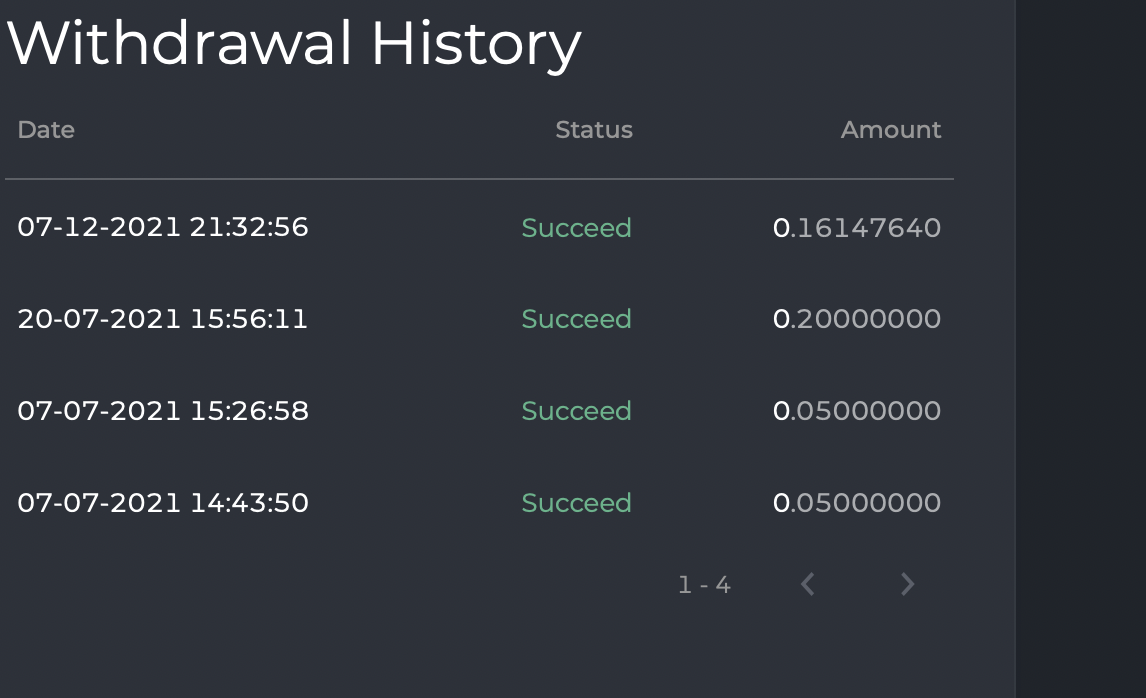Open the Withdrawal History title

295,42
